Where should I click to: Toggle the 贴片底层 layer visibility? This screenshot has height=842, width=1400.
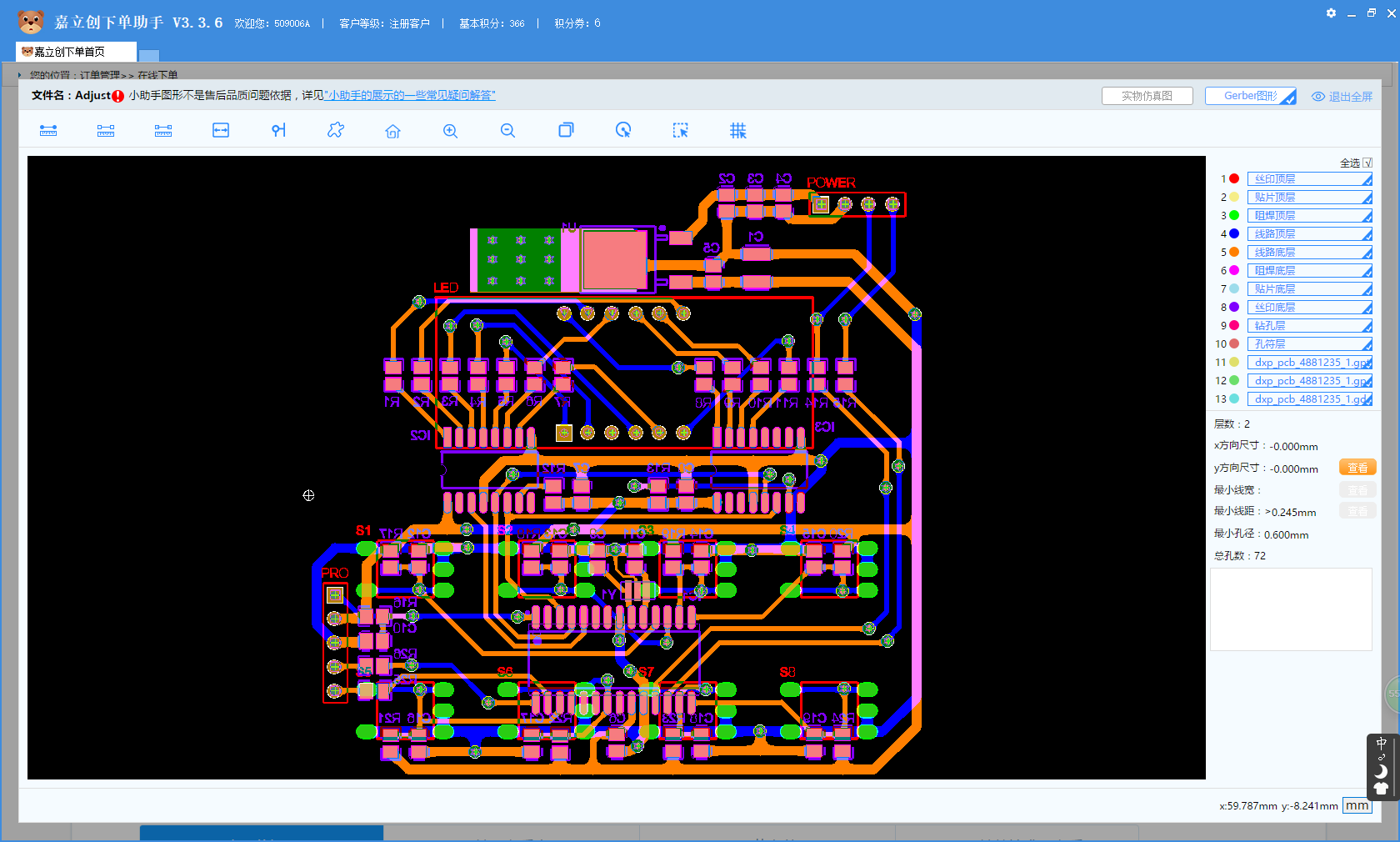[x=1310, y=289]
